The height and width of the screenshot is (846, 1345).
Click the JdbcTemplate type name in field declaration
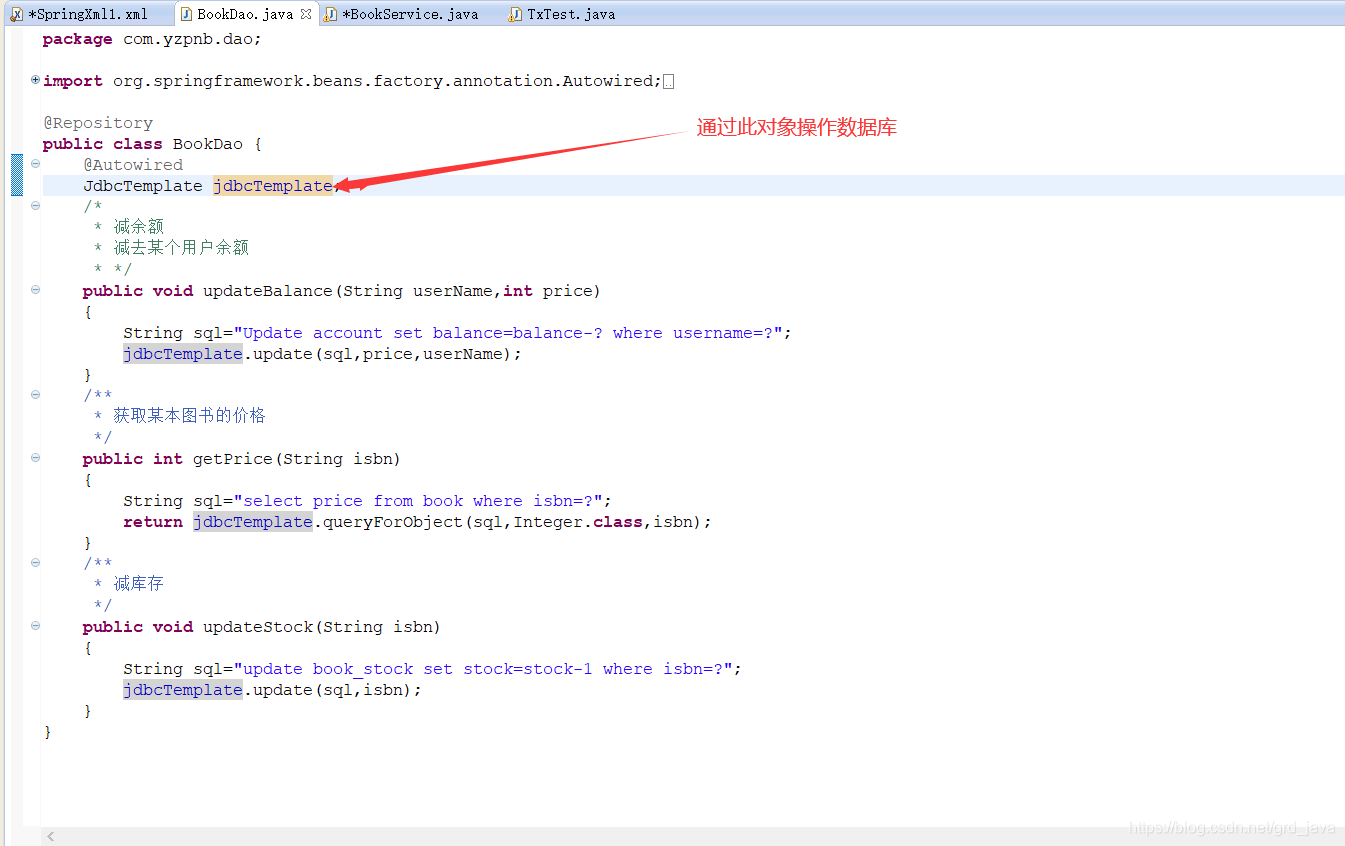143,186
